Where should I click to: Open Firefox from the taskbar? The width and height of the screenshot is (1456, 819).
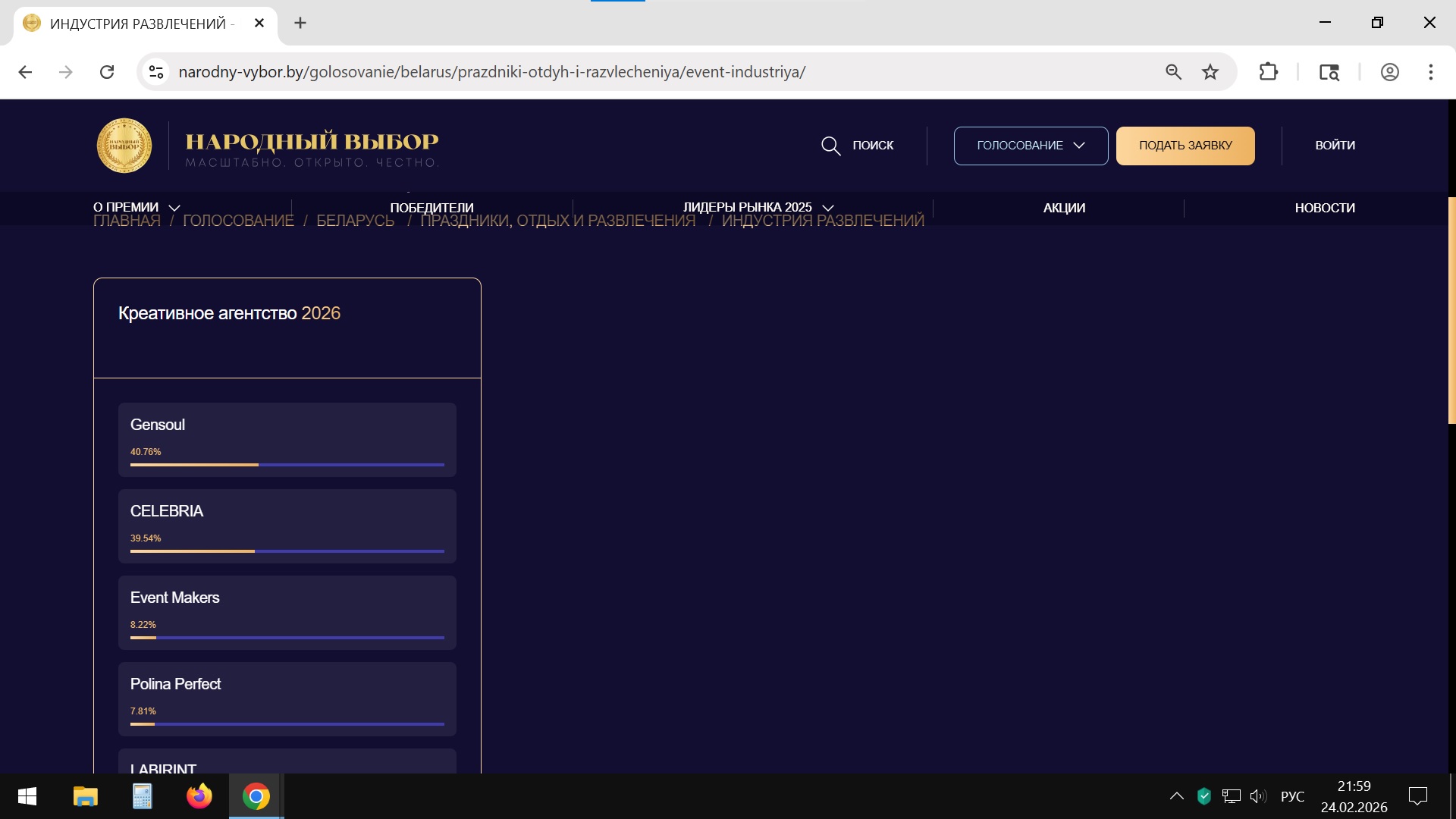coord(199,796)
